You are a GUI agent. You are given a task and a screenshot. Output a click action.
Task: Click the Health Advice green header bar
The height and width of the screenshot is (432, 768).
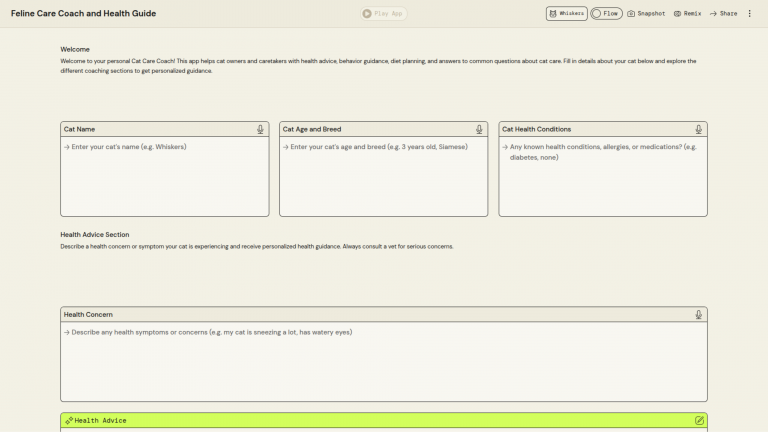383,421
